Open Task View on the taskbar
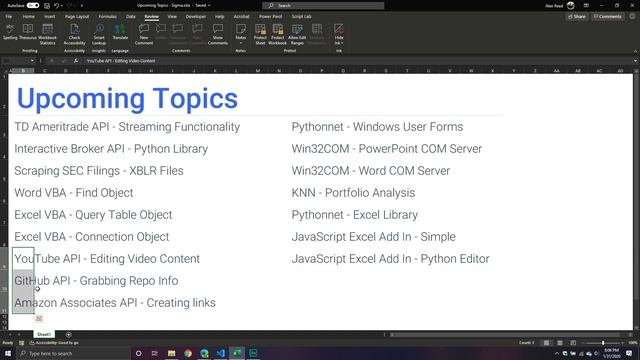This screenshot has height=360, width=640. point(155,353)
